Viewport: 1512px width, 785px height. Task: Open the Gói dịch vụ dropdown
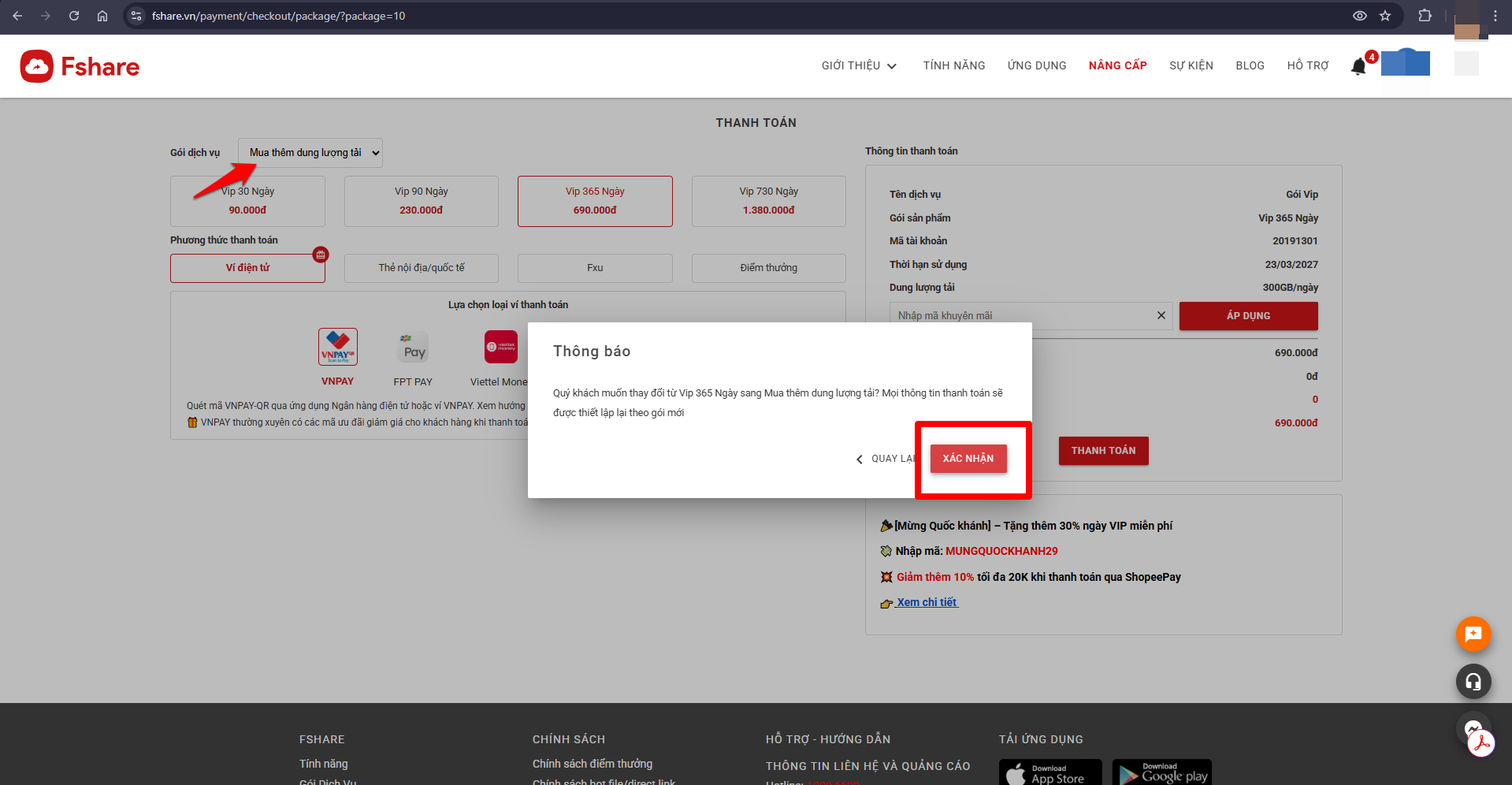click(310, 153)
